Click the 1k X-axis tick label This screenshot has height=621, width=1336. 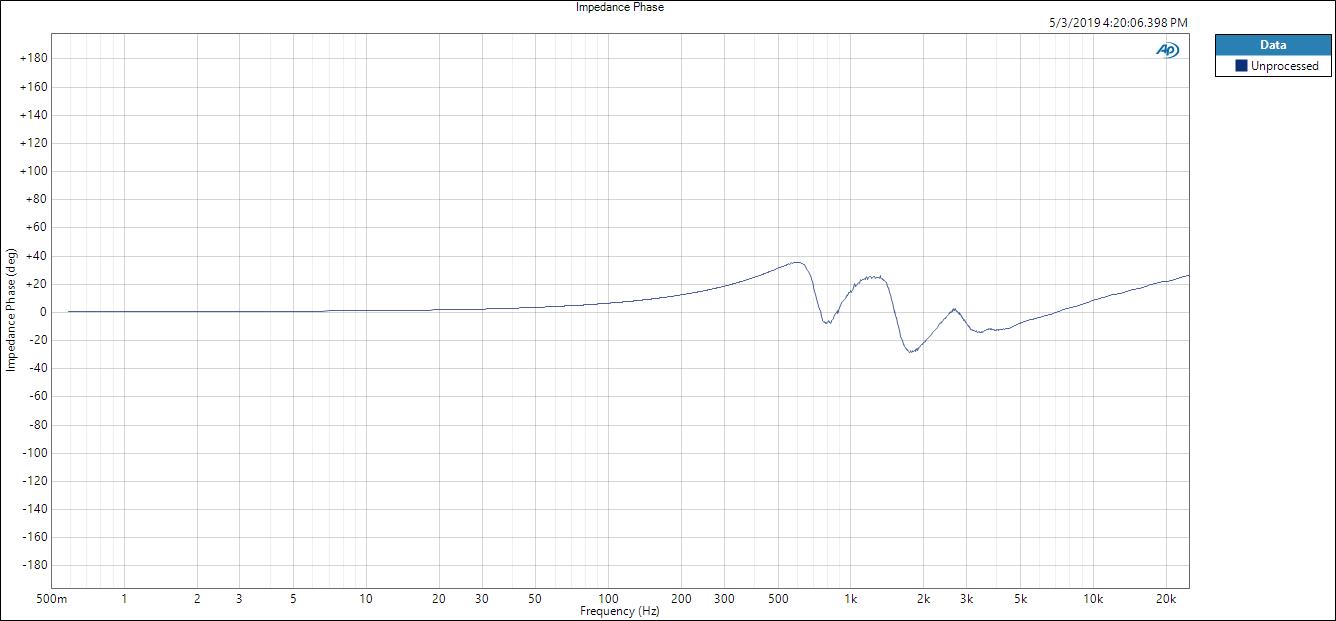850,599
